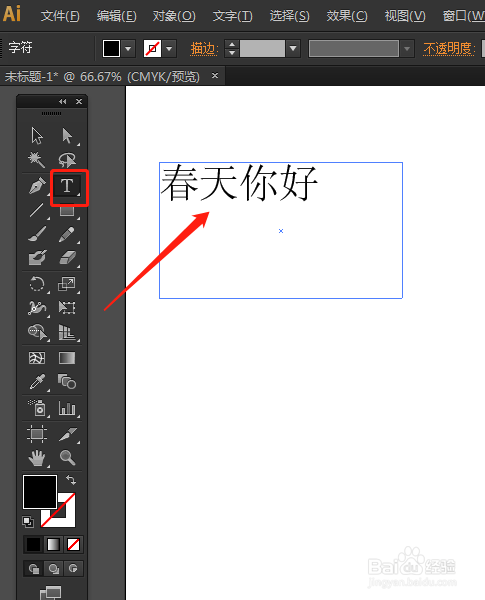Select the Lasso tool
485x600 pixels.
[x=67, y=160]
